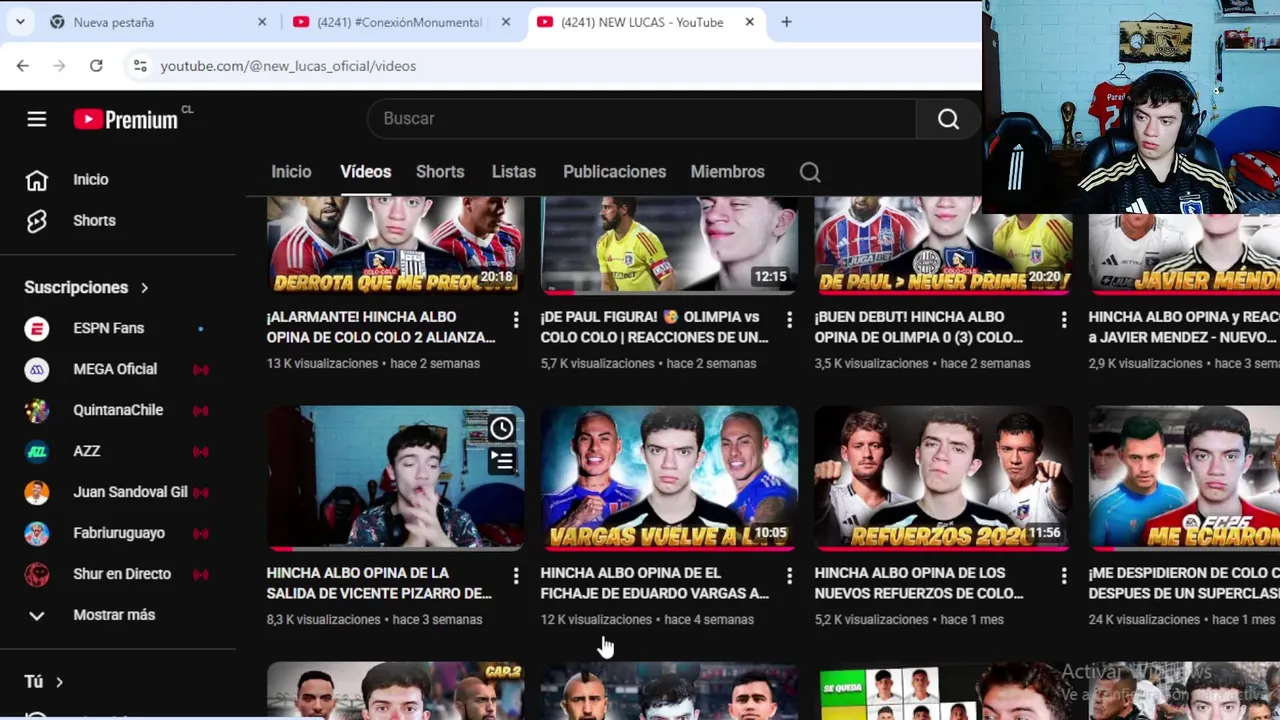Image resolution: width=1280 pixels, height=720 pixels.
Task: Expand the Tú section chevron
Action: [x=59, y=682]
